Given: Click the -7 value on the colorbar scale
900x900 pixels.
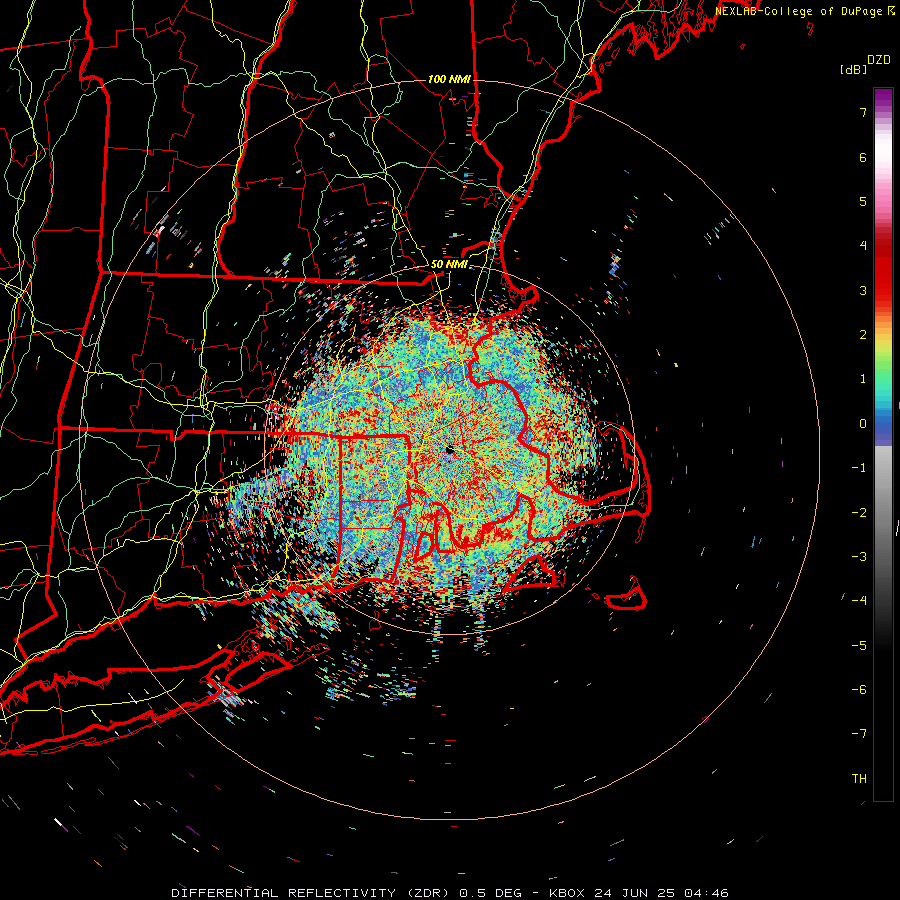Looking at the screenshot, I should click(x=859, y=734).
